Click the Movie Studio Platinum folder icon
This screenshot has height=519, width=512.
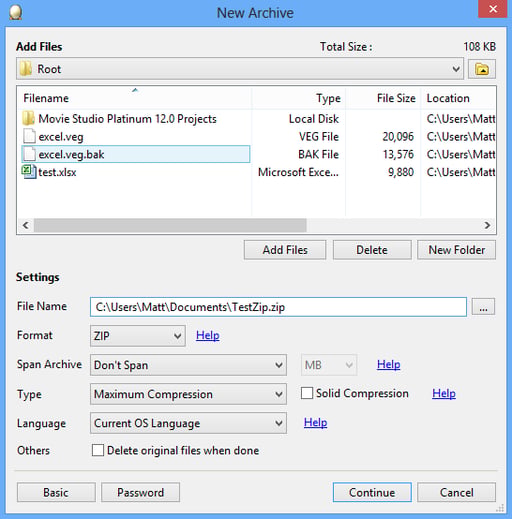click(x=29, y=119)
